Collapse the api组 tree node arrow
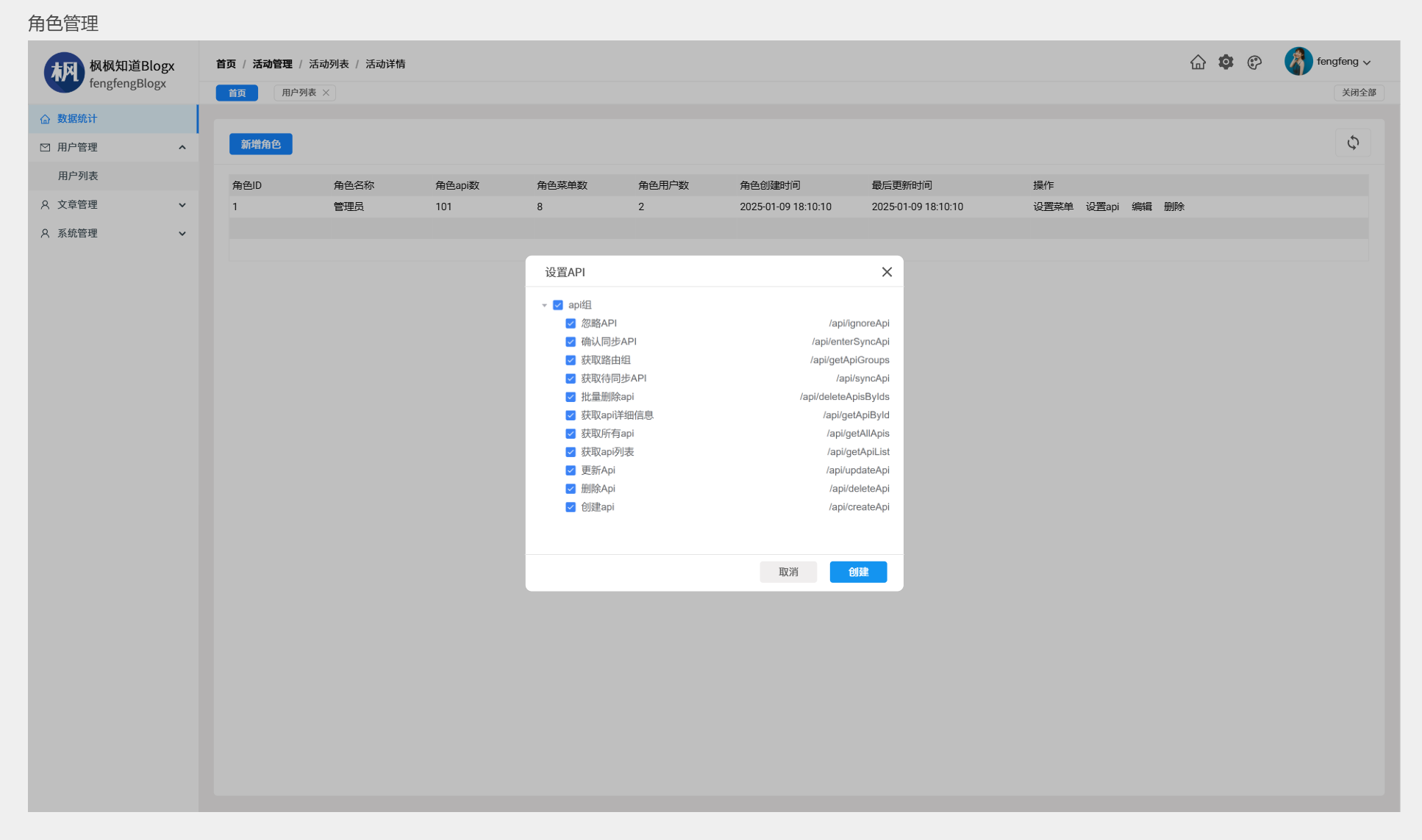Screen dimensions: 1422x840 [x=545, y=305]
